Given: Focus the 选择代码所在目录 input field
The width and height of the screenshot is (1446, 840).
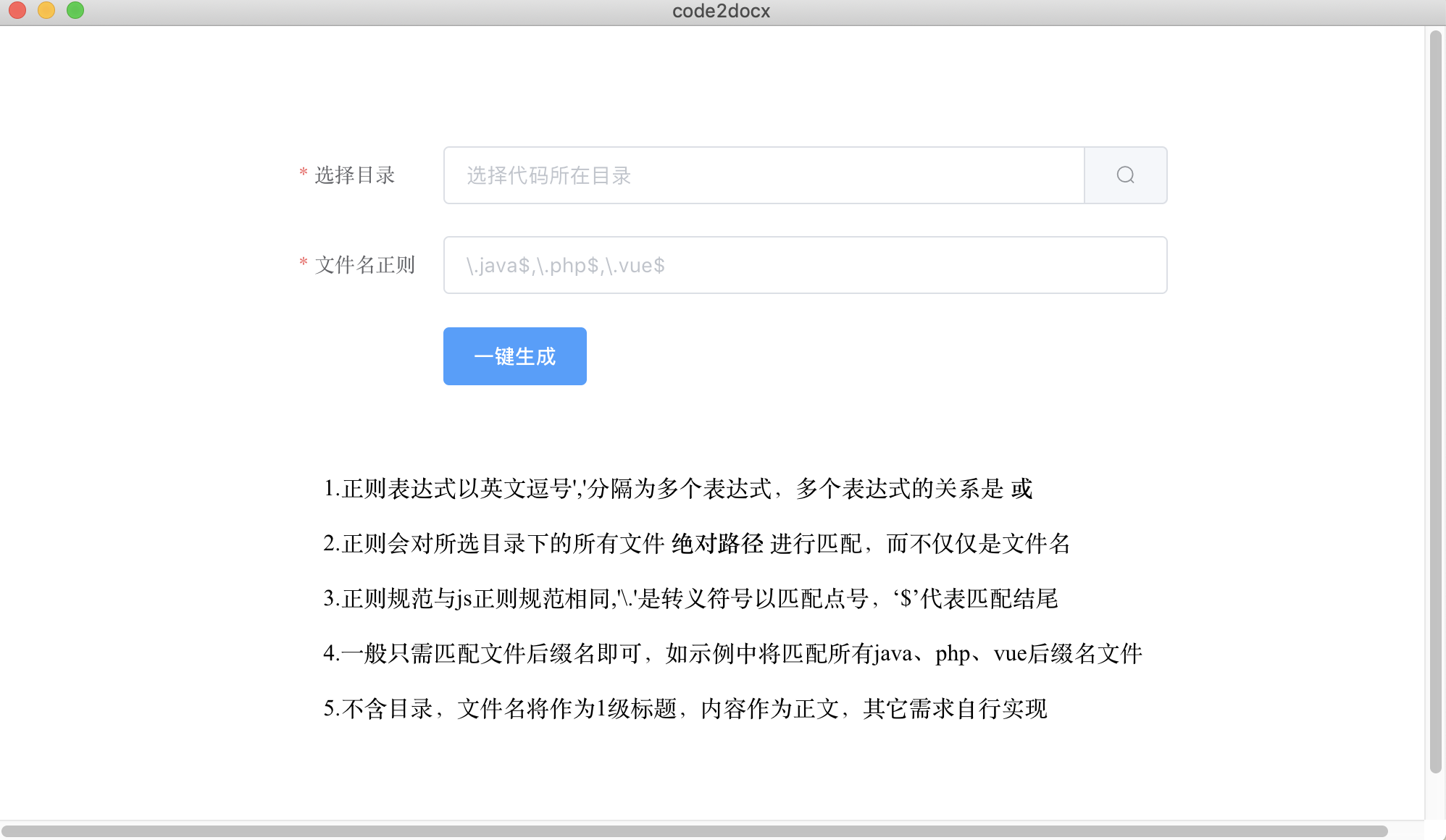Looking at the screenshot, I should coord(764,175).
